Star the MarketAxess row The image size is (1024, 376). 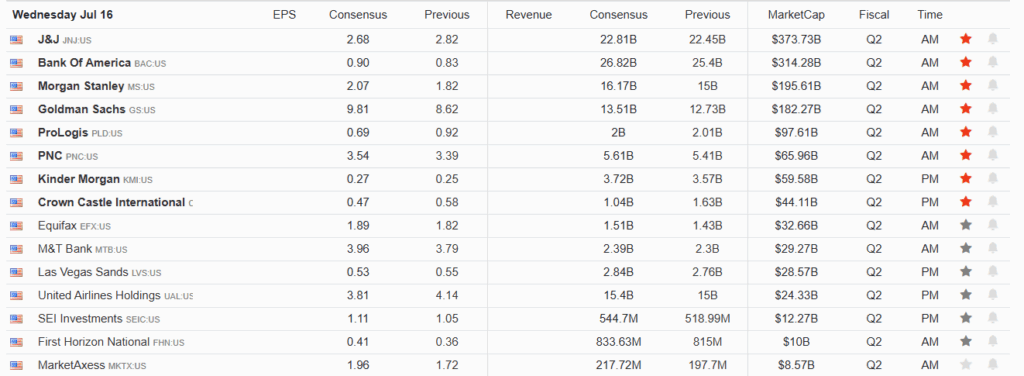pyautogui.click(x=966, y=365)
